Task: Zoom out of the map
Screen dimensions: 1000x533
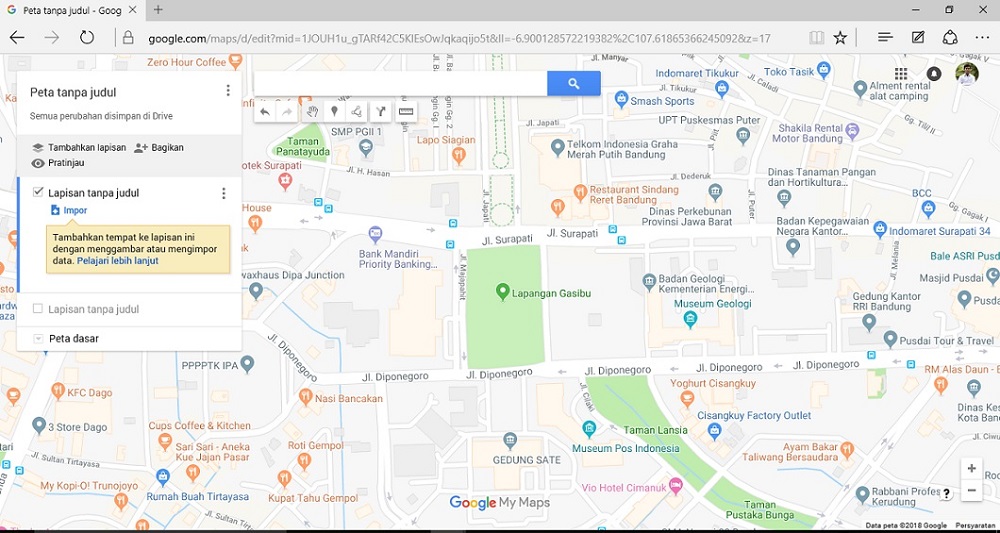Action: click(971, 490)
